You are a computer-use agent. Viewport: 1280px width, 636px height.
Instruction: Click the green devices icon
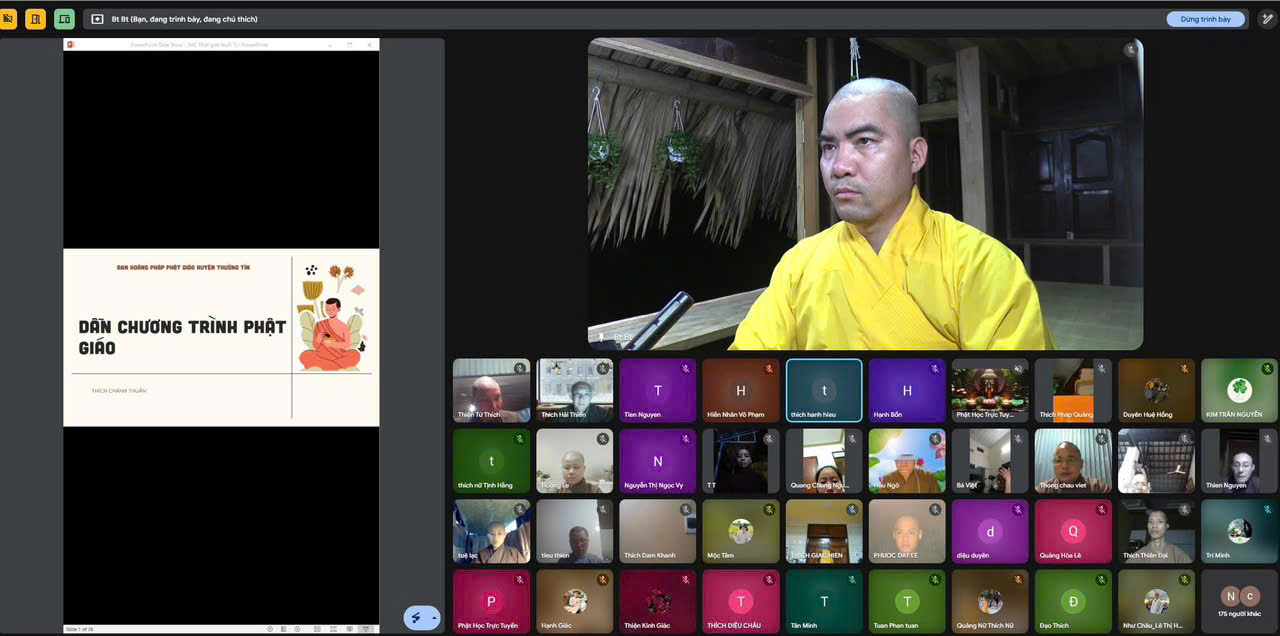pos(64,19)
